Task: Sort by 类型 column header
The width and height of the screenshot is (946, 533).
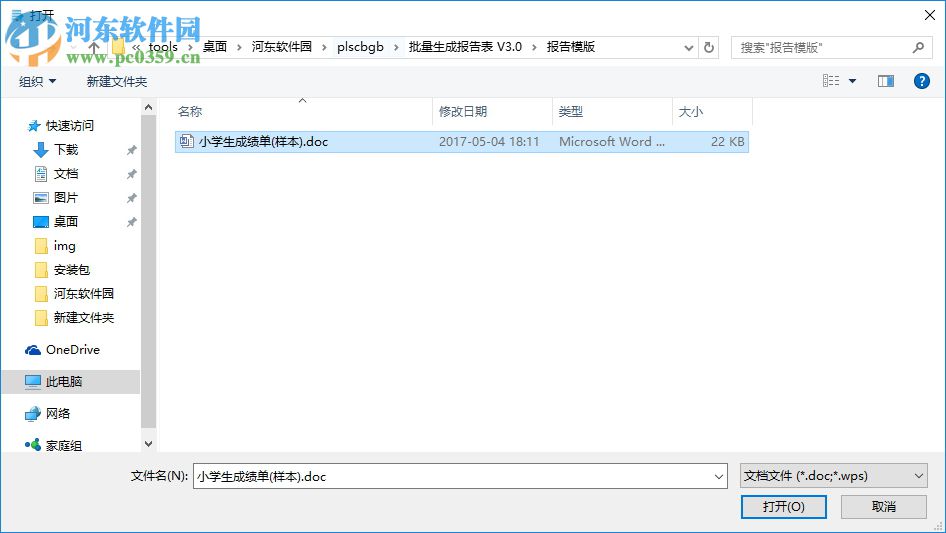Action: [x=570, y=112]
